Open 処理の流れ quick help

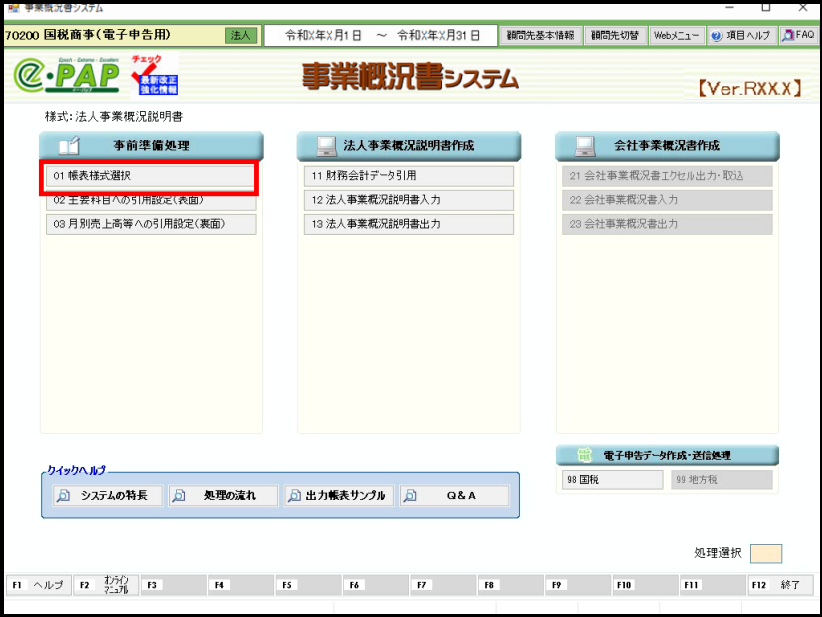pos(222,496)
